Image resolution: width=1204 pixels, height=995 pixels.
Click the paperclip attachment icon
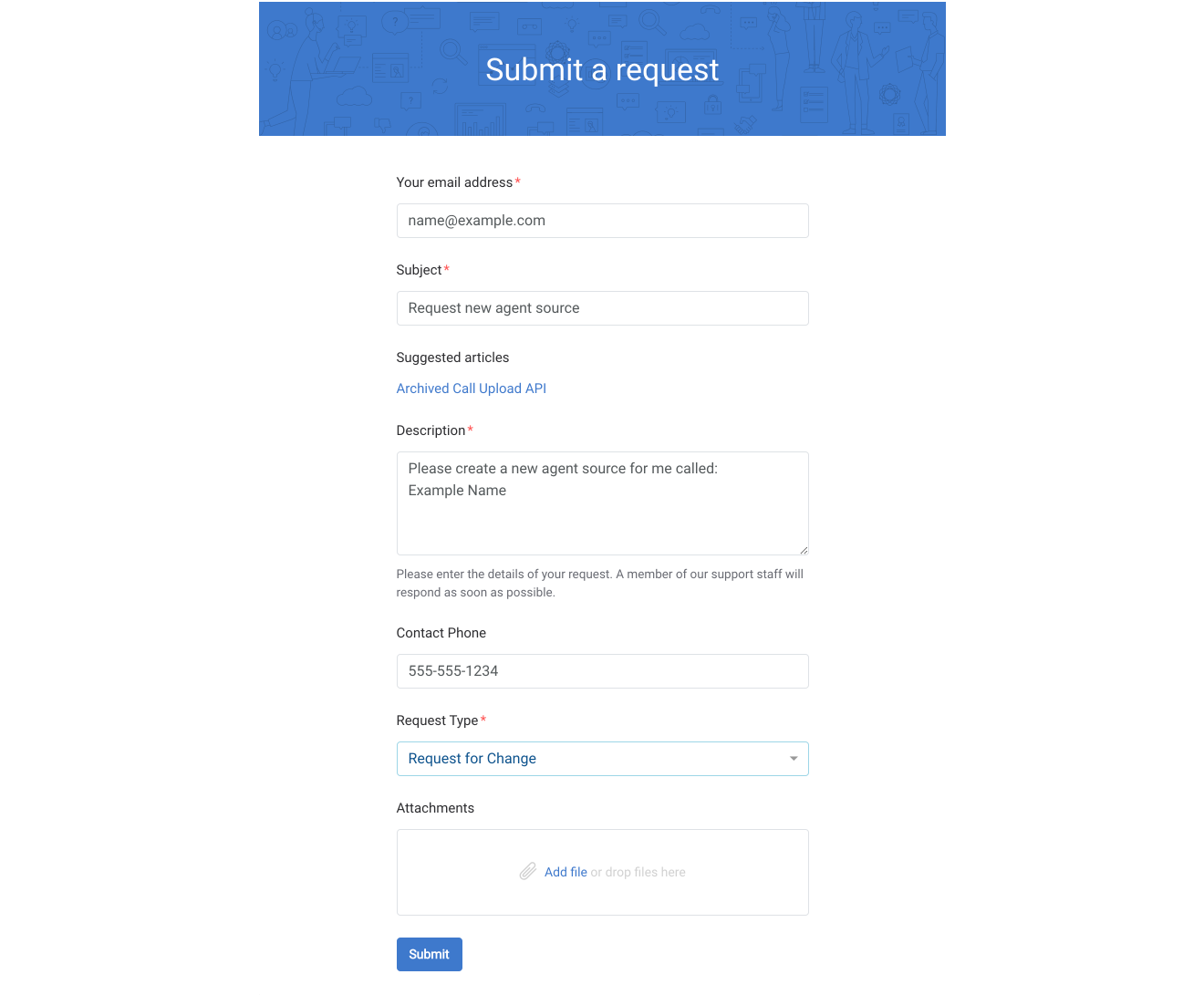(x=527, y=871)
